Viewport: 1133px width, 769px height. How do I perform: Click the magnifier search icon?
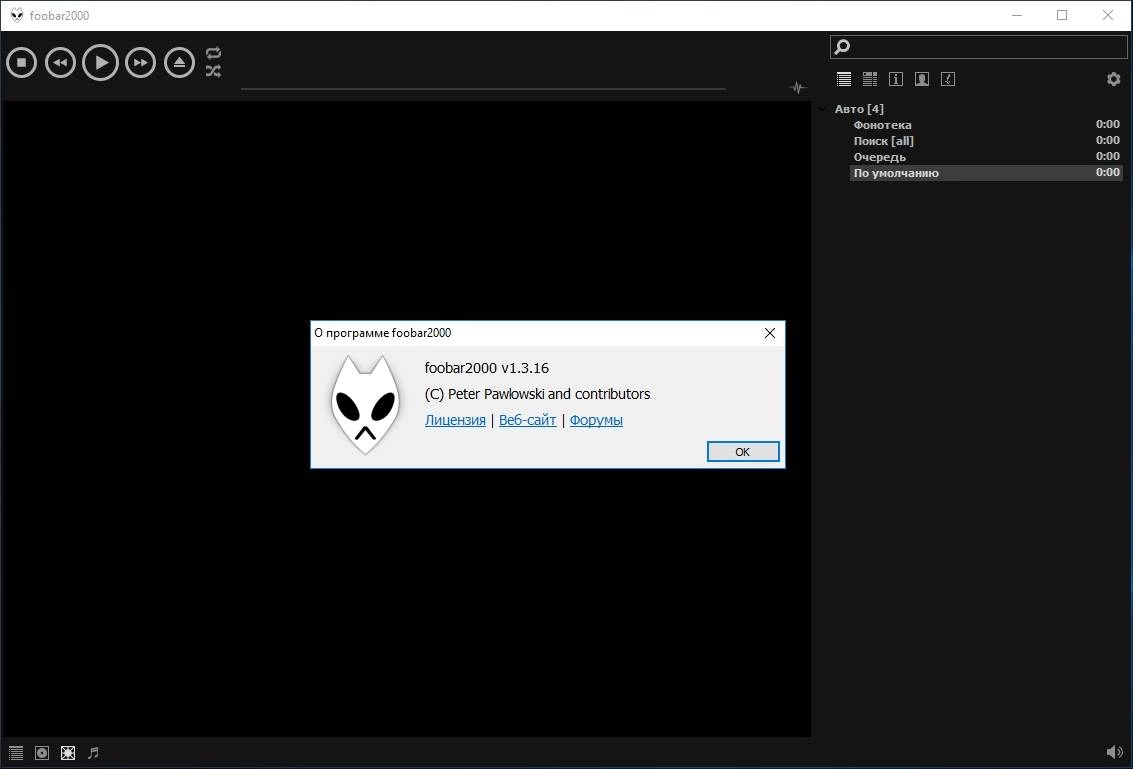point(842,47)
